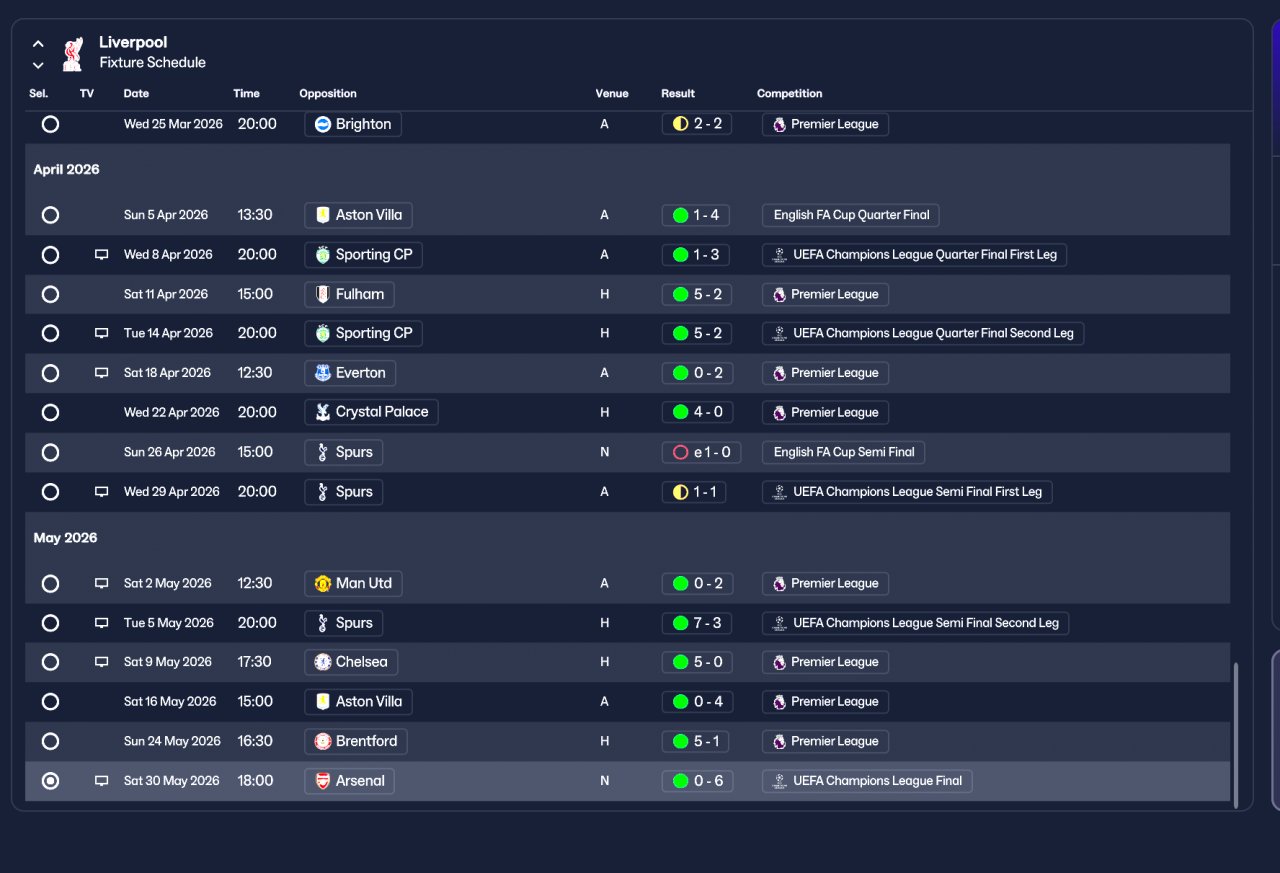Click the Liverpool club crest icon

pyautogui.click(x=73, y=53)
